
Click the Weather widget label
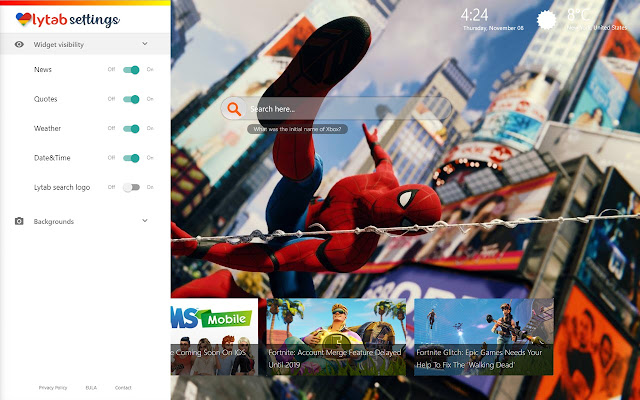coord(47,128)
